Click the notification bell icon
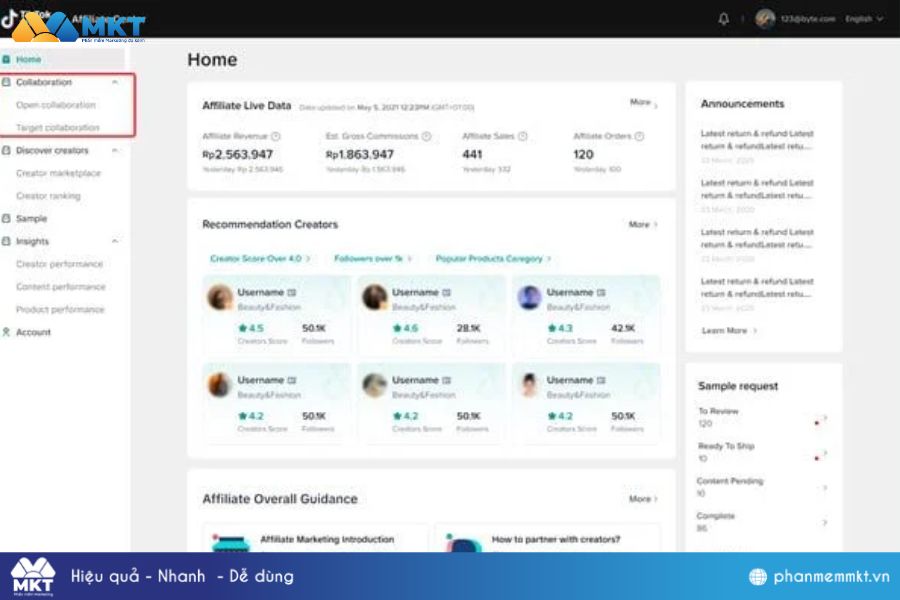The width and height of the screenshot is (900, 600). point(724,19)
